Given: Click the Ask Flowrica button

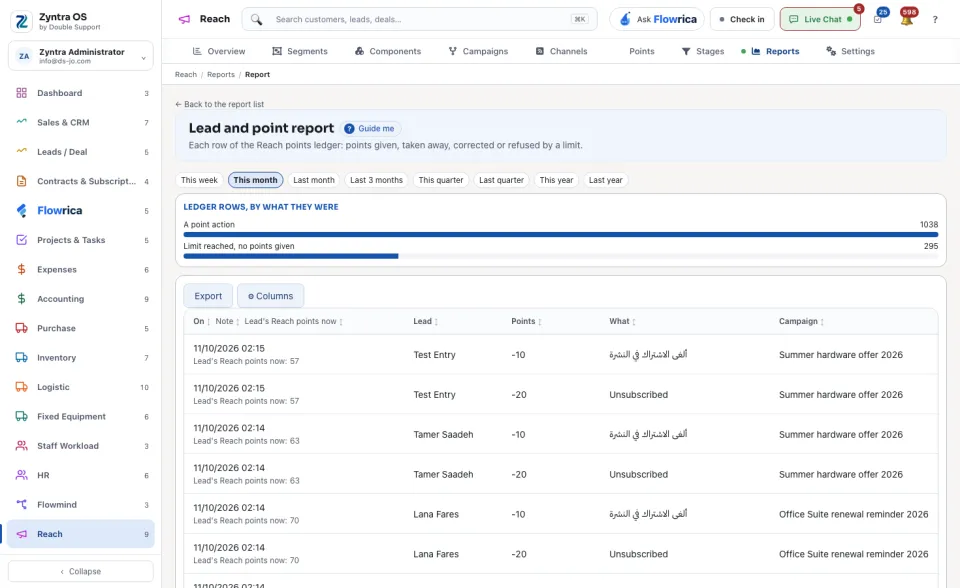Looking at the screenshot, I should (657, 20).
